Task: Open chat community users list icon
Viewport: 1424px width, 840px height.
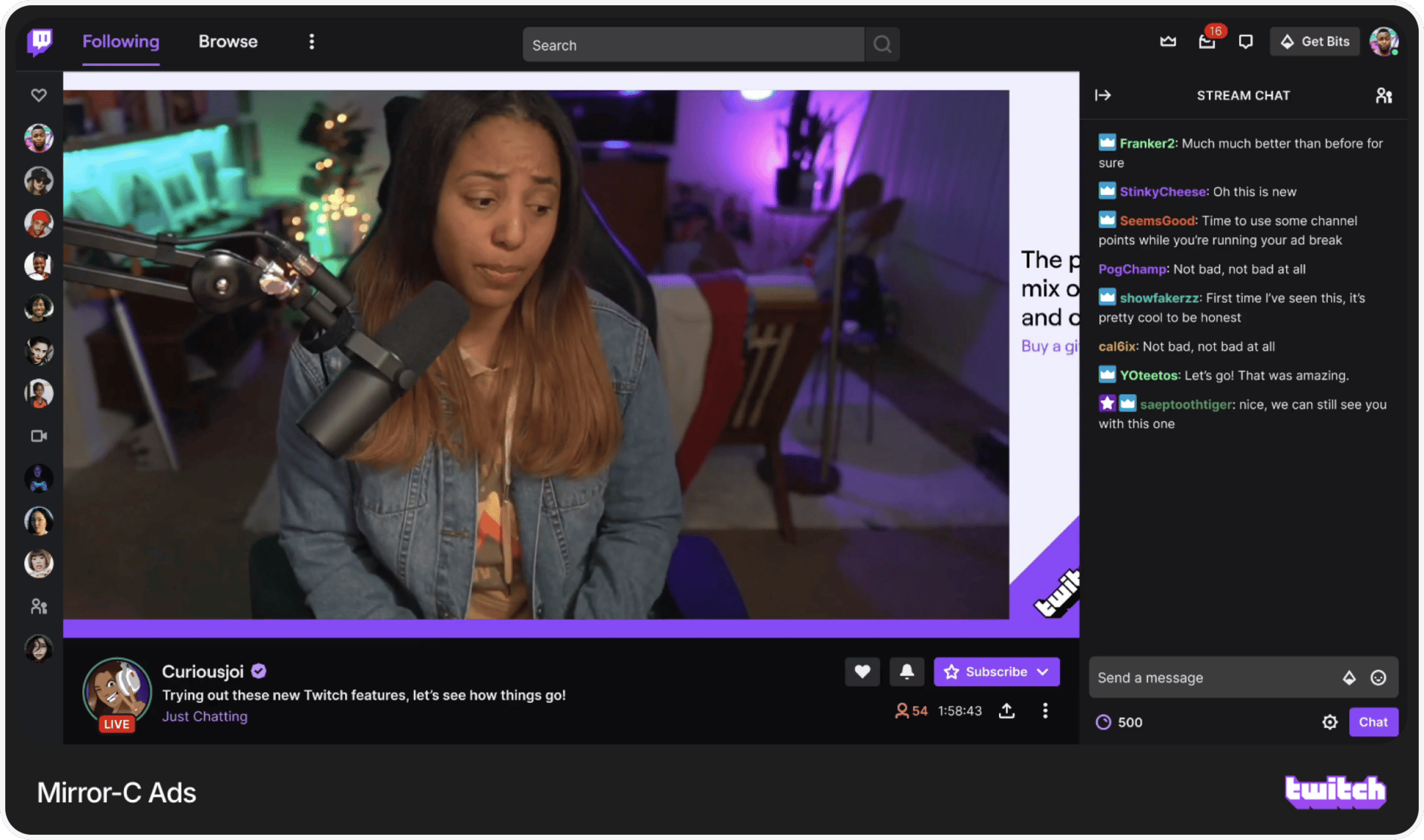Action: 1383,95
